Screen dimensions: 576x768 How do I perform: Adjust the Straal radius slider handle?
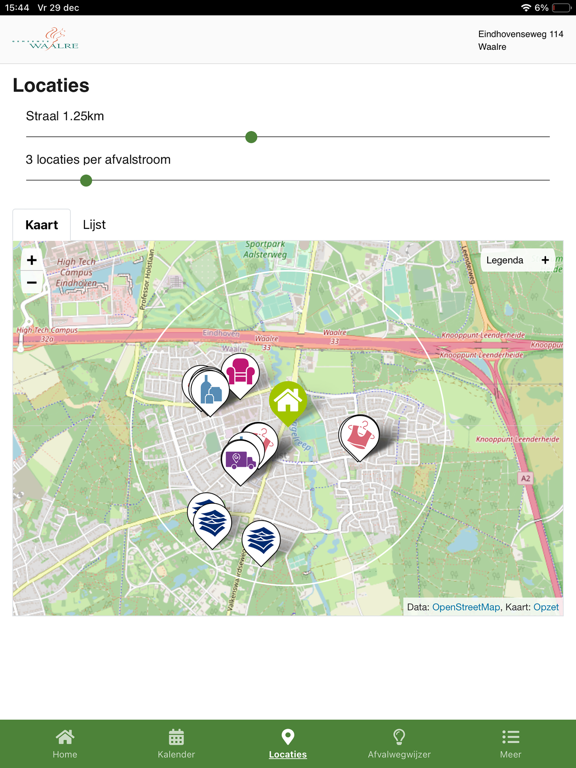pyautogui.click(x=251, y=137)
